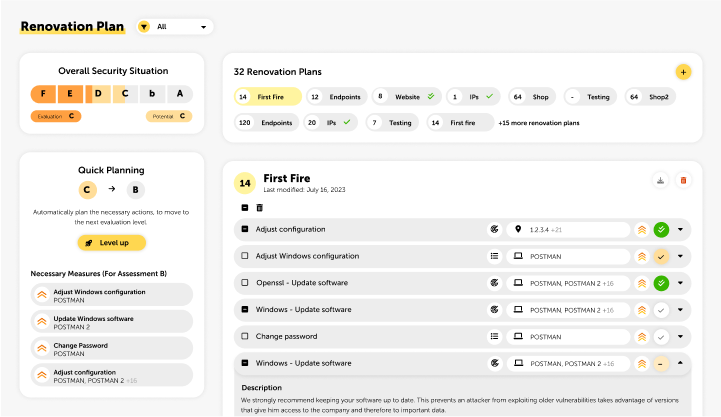Expand the Change password row

tap(680, 337)
